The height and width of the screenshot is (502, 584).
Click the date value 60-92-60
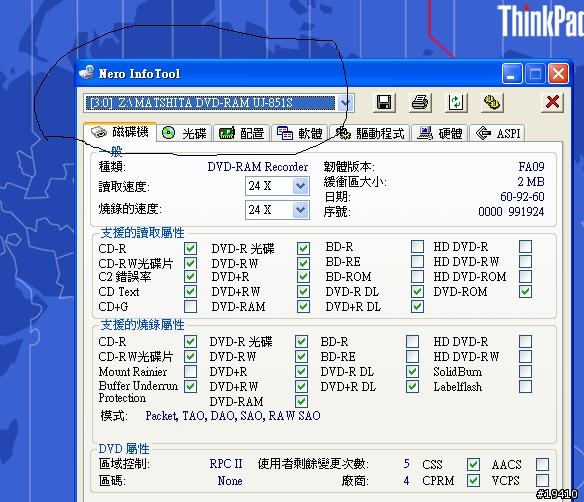[x=522, y=197]
